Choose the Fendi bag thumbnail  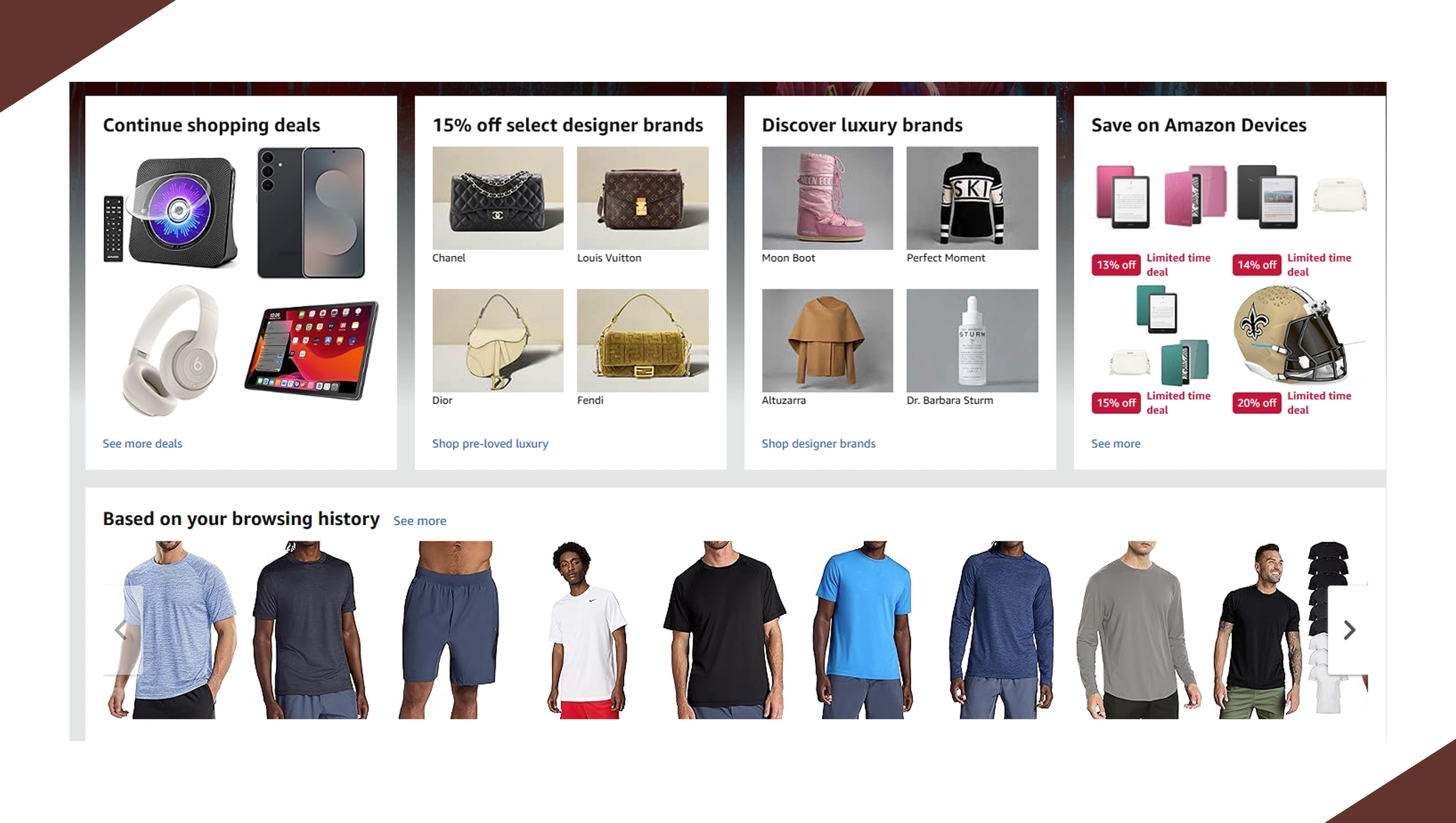(643, 340)
